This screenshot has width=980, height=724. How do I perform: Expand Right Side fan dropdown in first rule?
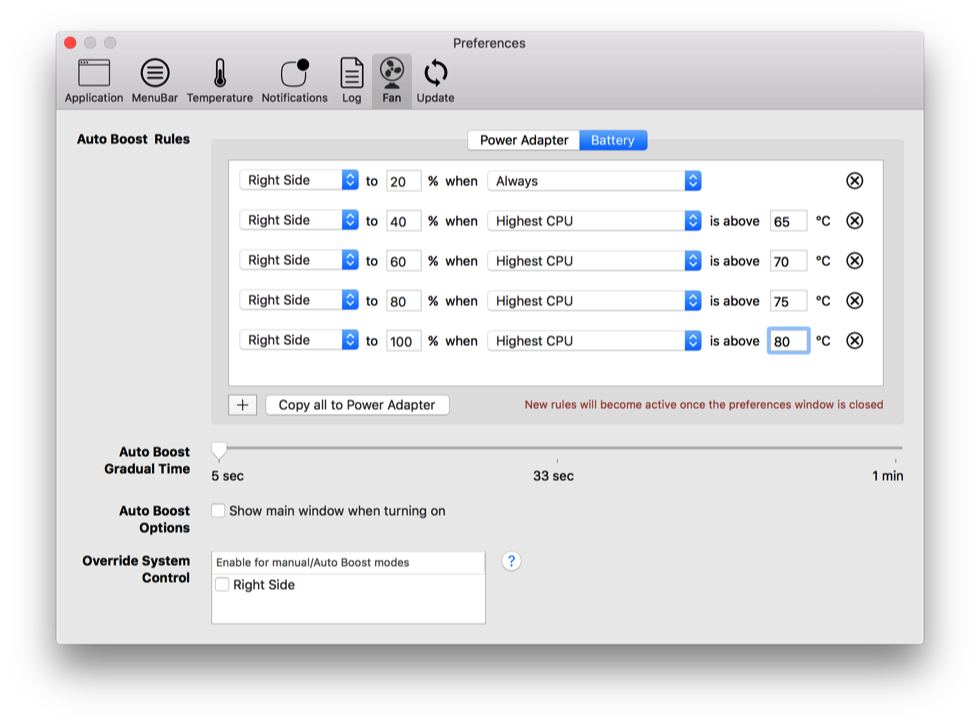click(x=299, y=181)
